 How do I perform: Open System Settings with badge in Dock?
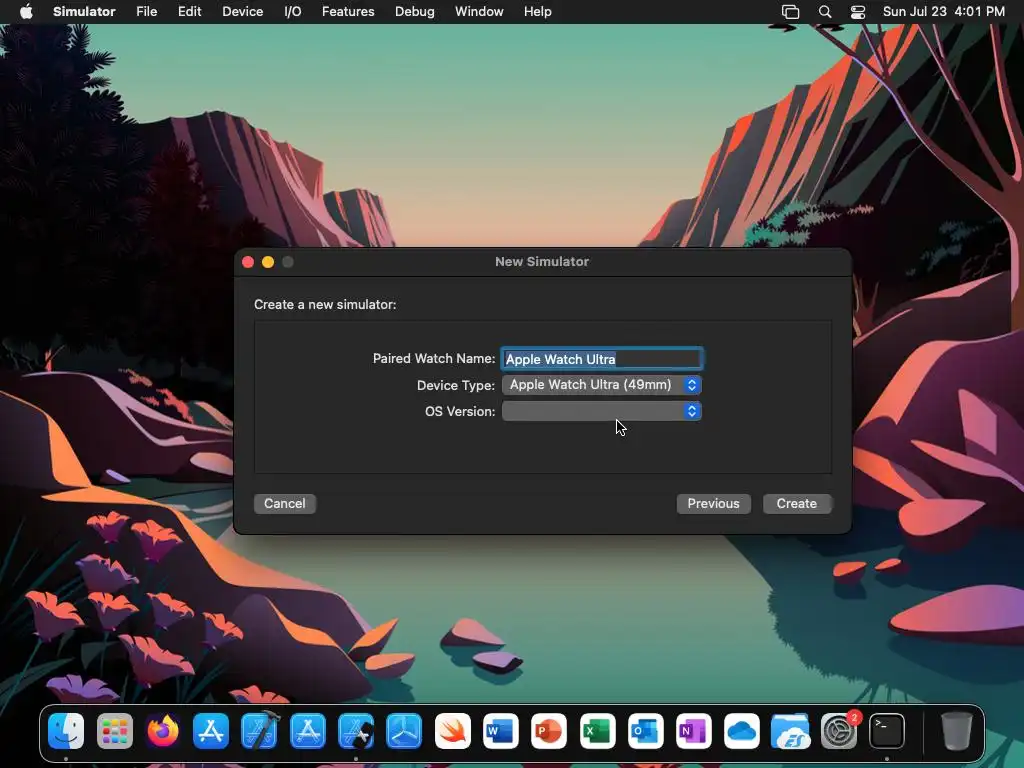pyautogui.click(x=839, y=731)
